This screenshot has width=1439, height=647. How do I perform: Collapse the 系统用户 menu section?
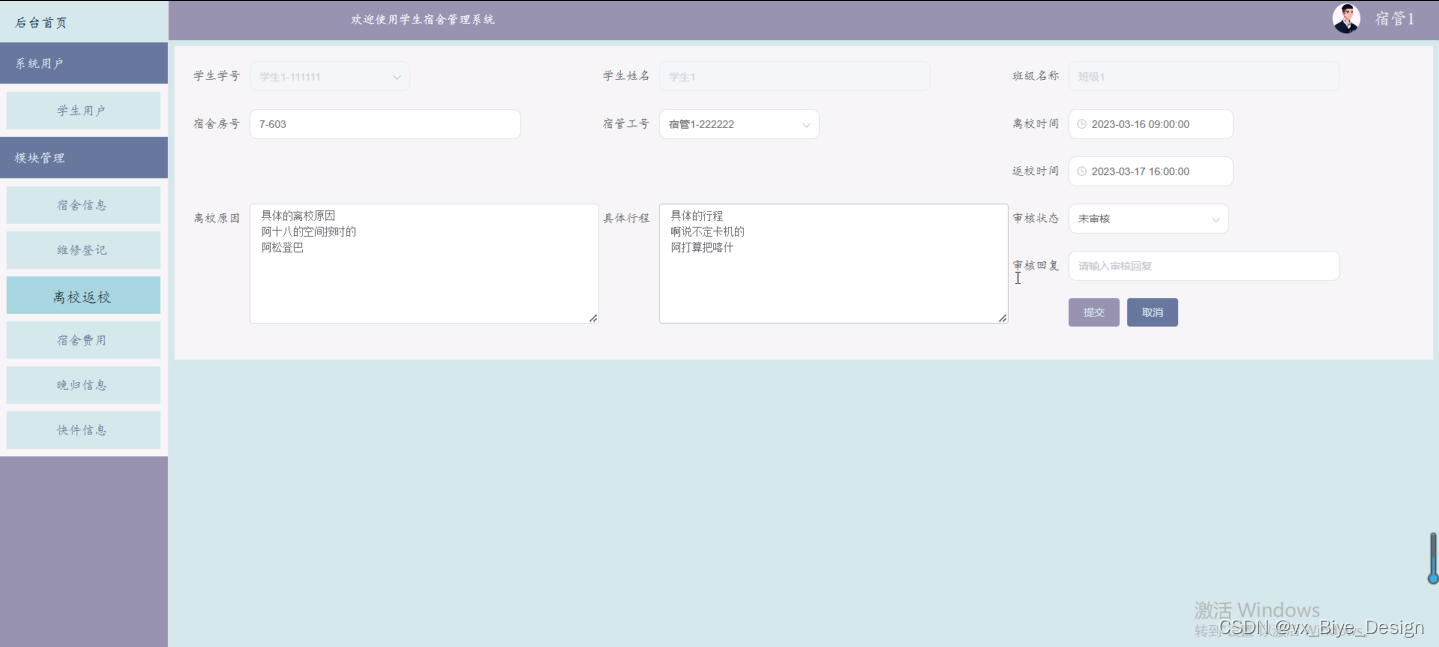point(84,63)
